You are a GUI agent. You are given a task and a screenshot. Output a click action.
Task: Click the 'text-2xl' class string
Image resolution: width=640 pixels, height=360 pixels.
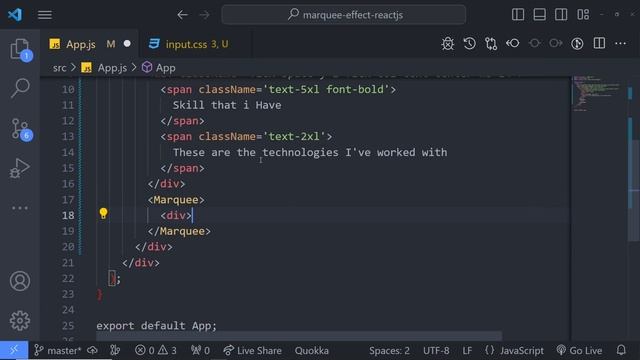(294, 136)
